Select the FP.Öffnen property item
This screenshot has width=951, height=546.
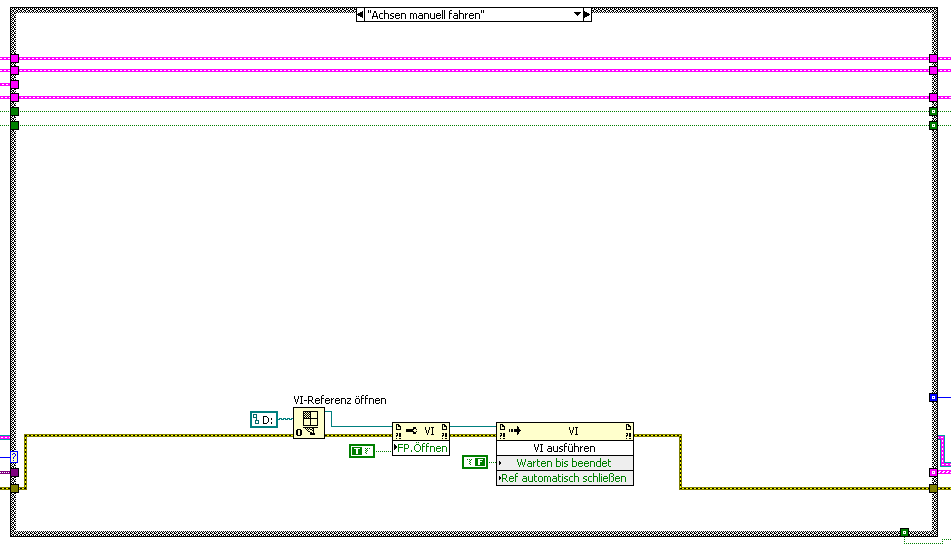click(421, 448)
